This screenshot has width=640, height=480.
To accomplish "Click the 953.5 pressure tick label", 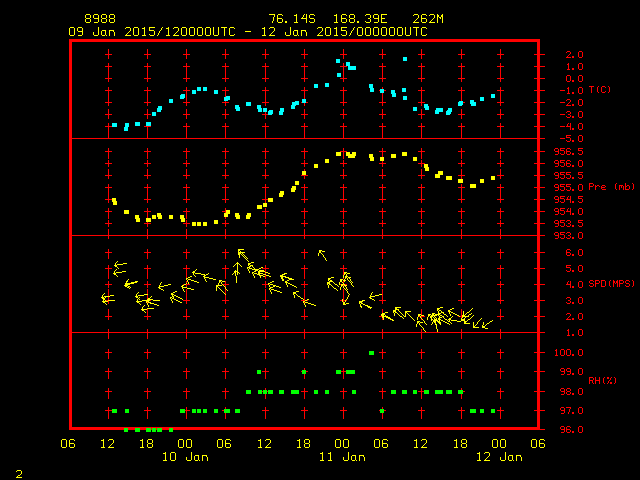I will [568, 224].
